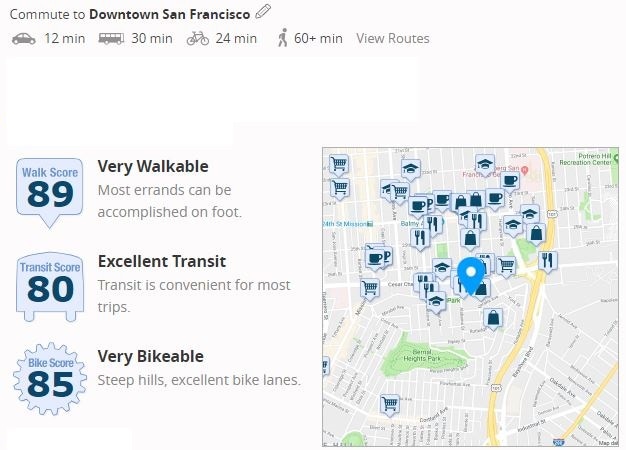626x450 pixels.
Task: Click the Very Walkable heading
Action: click(153, 167)
